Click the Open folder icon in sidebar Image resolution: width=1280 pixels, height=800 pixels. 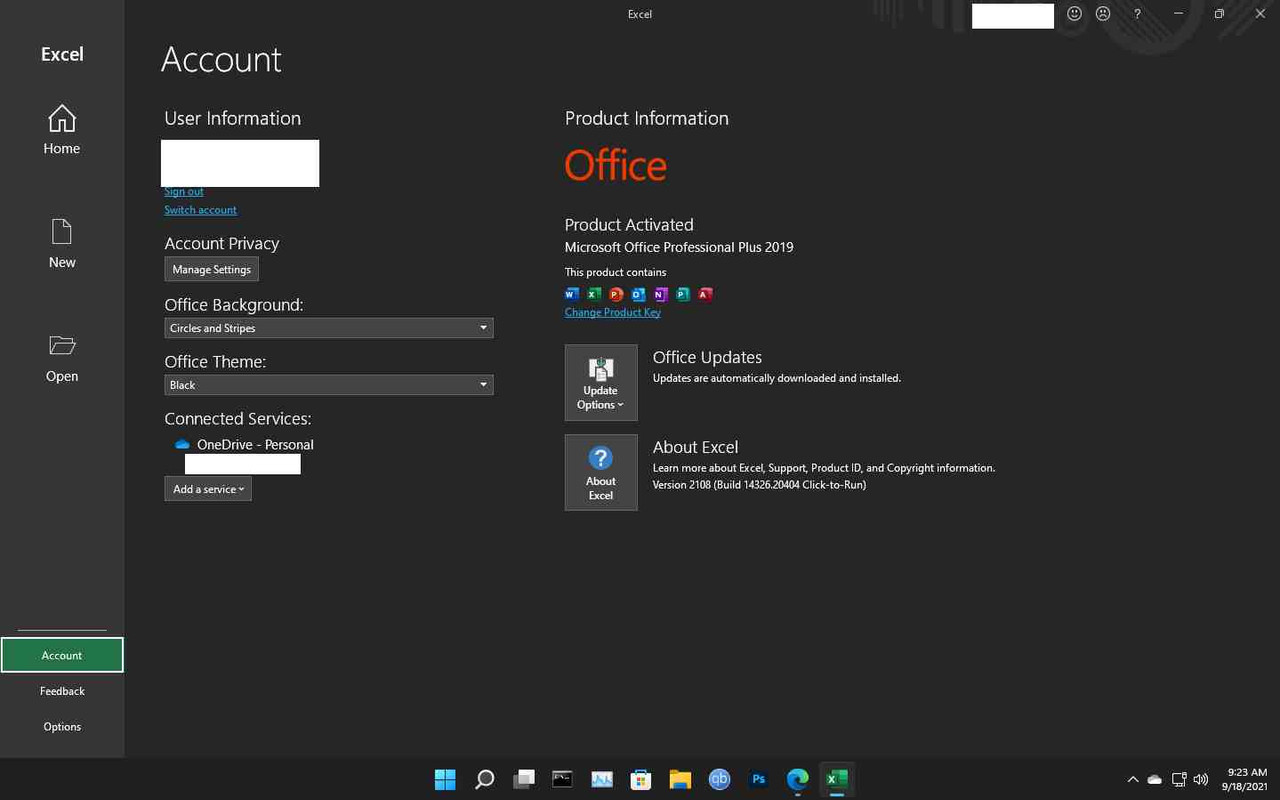point(62,346)
